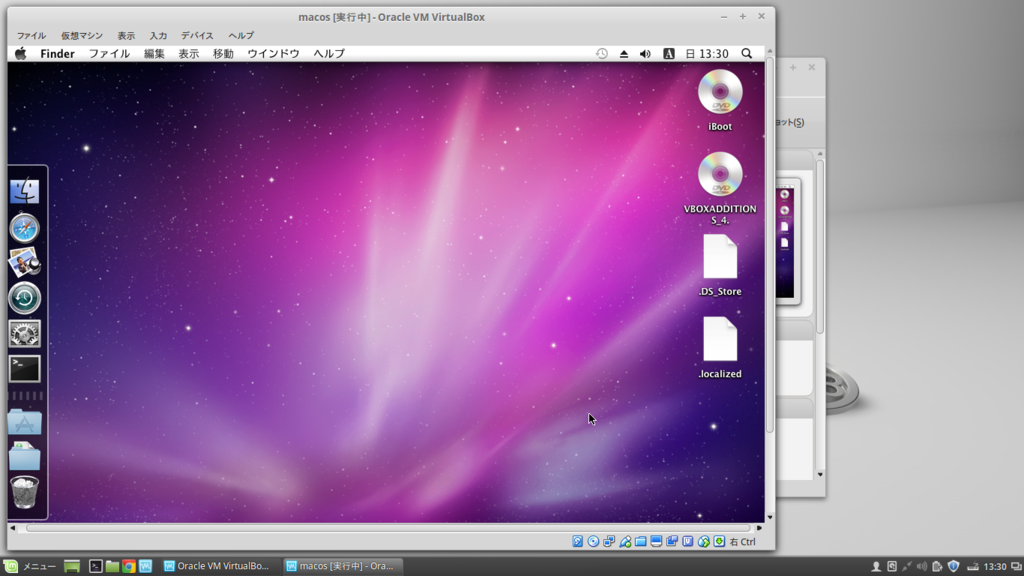Open file manager from taskbar launcher

112,566
